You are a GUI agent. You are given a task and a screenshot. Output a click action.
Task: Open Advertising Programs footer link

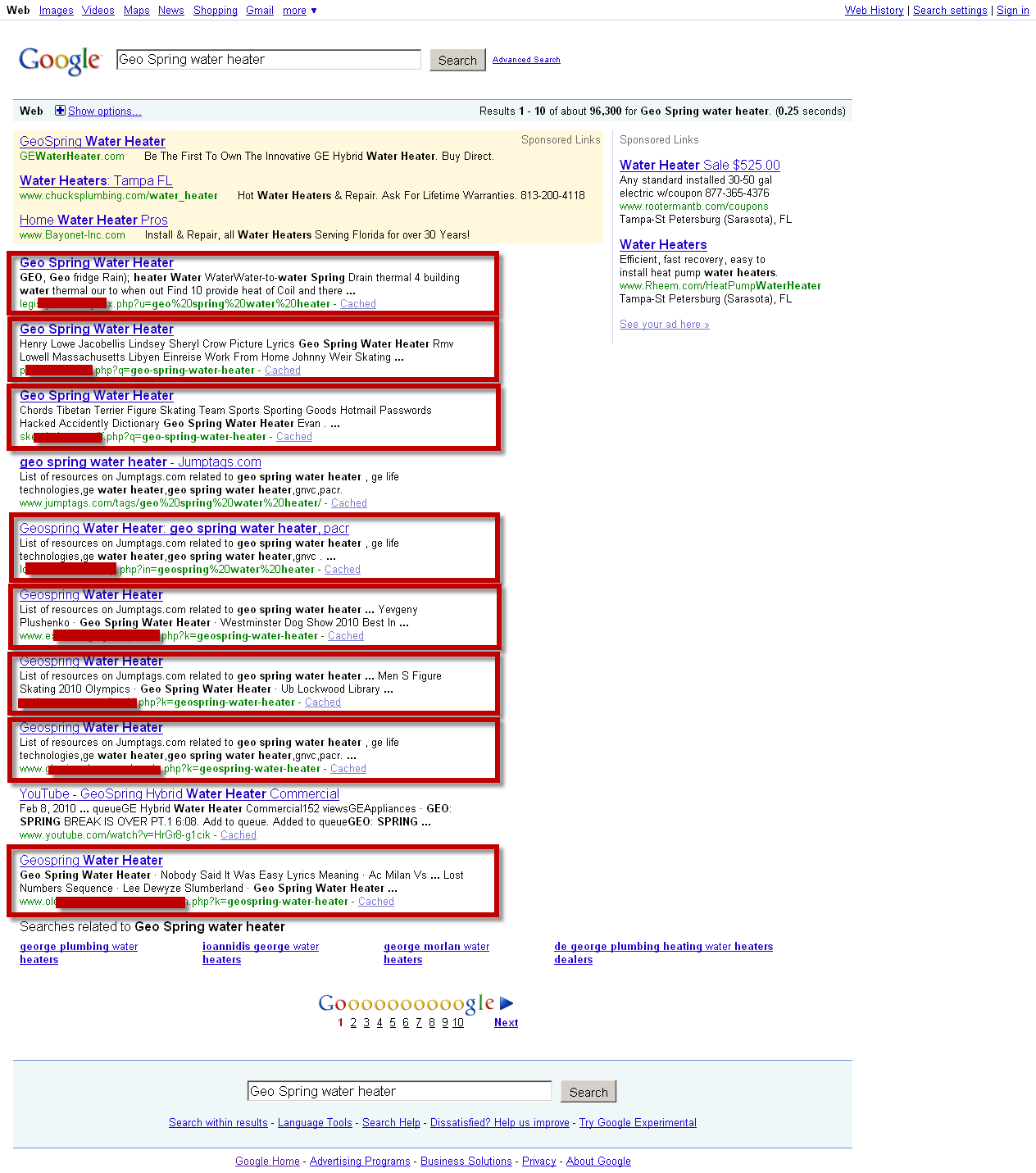360,1162
